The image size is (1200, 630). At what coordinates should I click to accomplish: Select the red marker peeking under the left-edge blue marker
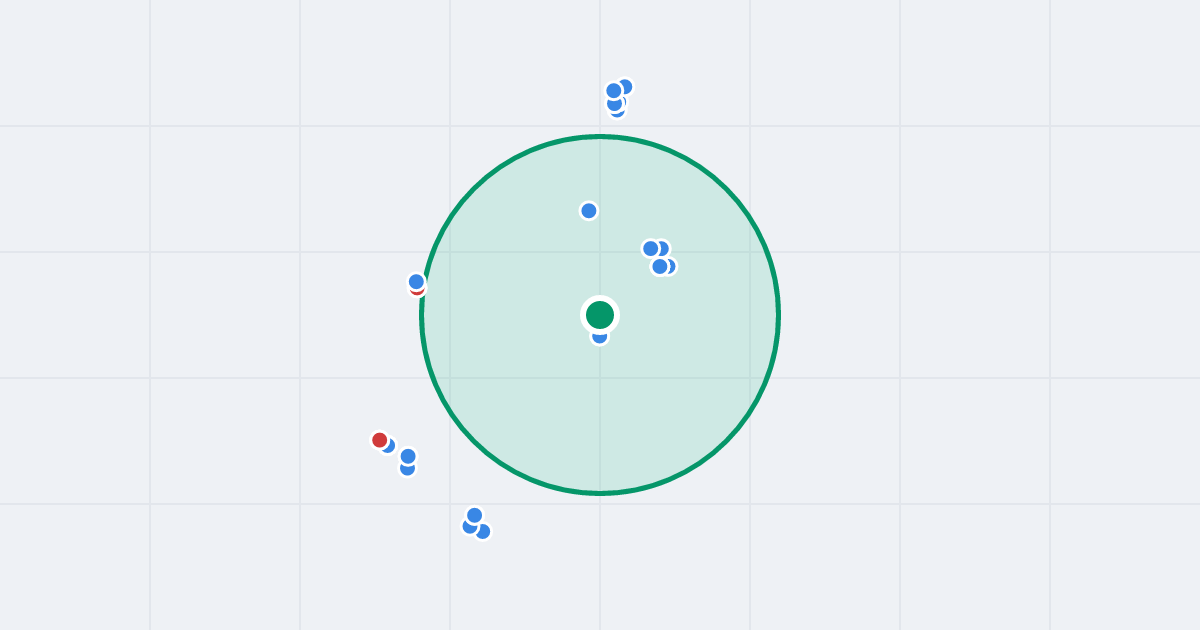[418, 291]
